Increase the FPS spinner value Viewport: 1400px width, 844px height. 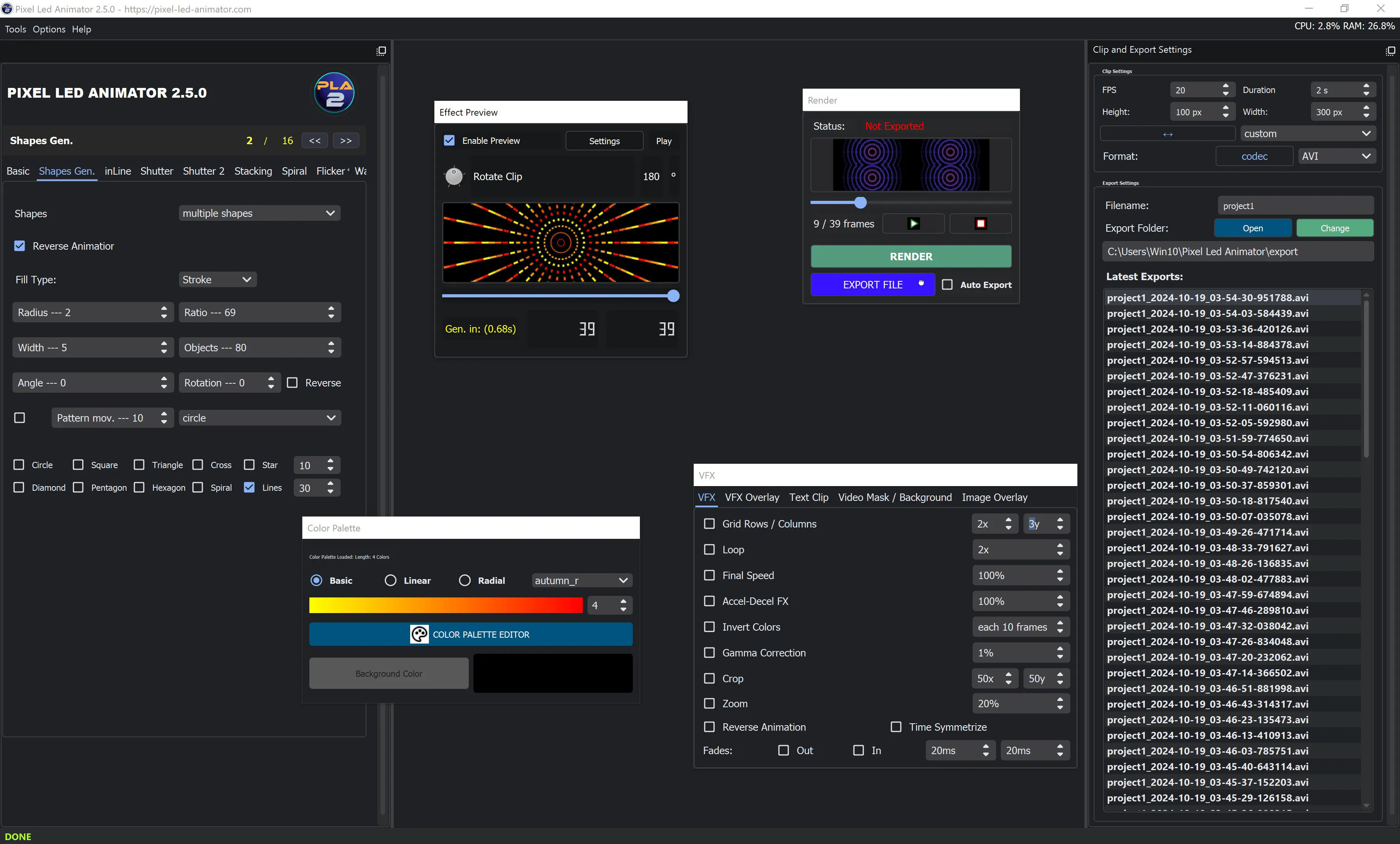click(1225, 86)
